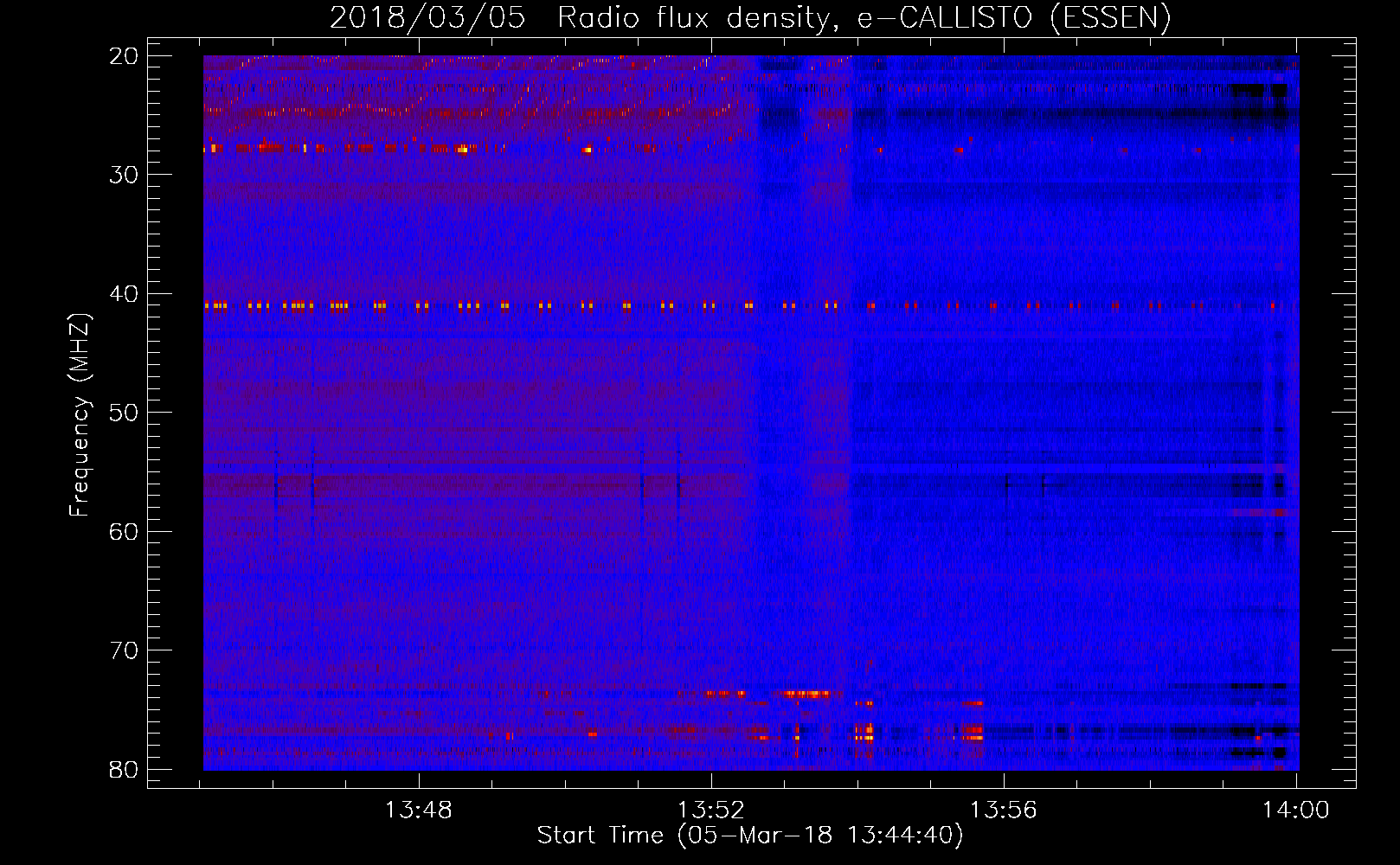Click the 20 MHz frequency tick label
This screenshot has width=1400, height=865.
(x=125, y=56)
